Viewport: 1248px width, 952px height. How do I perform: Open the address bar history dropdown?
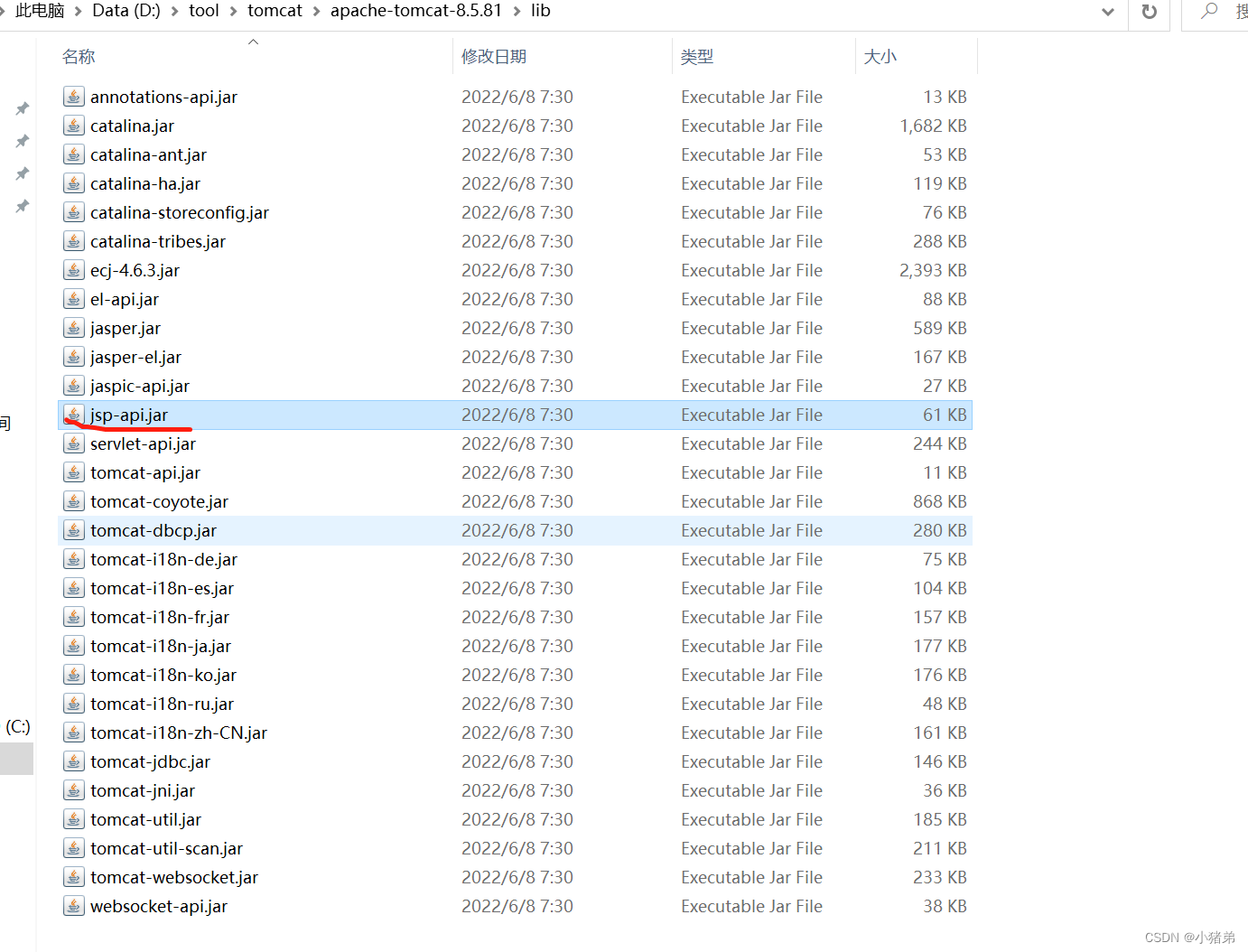pyautogui.click(x=1108, y=12)
